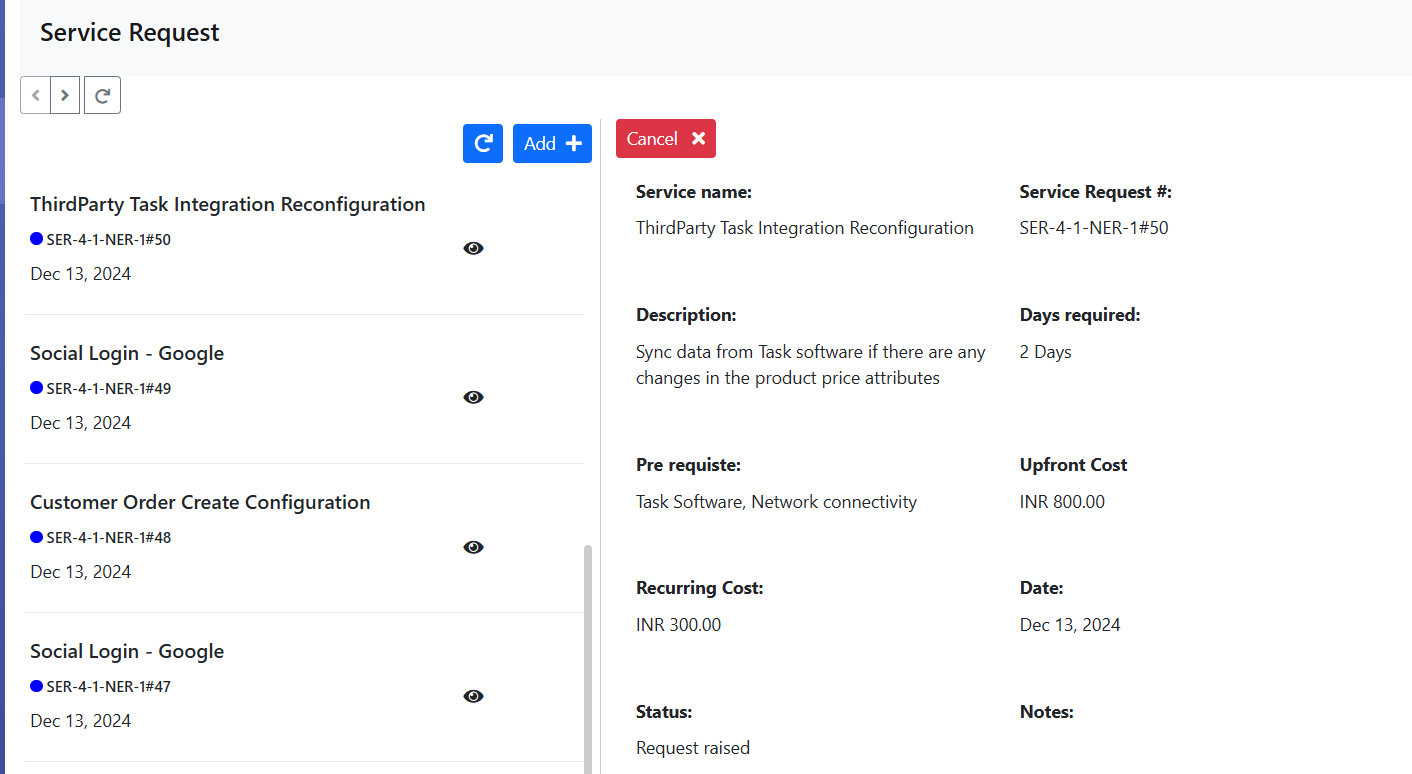Add a new service request

552,143
